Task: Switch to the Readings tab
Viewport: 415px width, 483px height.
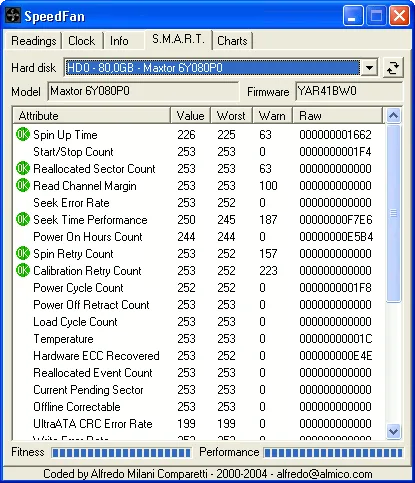Action: point(33,41)
